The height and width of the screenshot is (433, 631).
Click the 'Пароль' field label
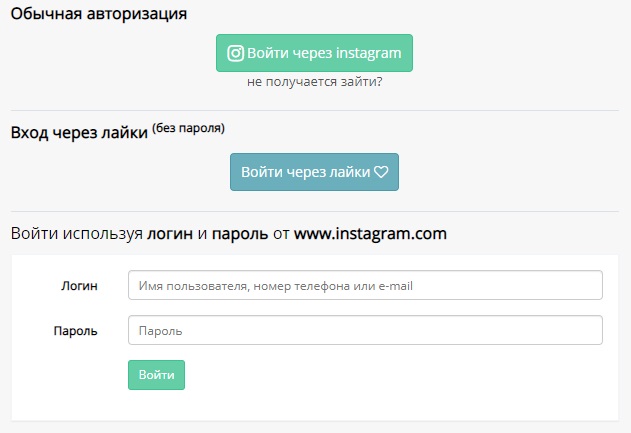click(76, 331)
